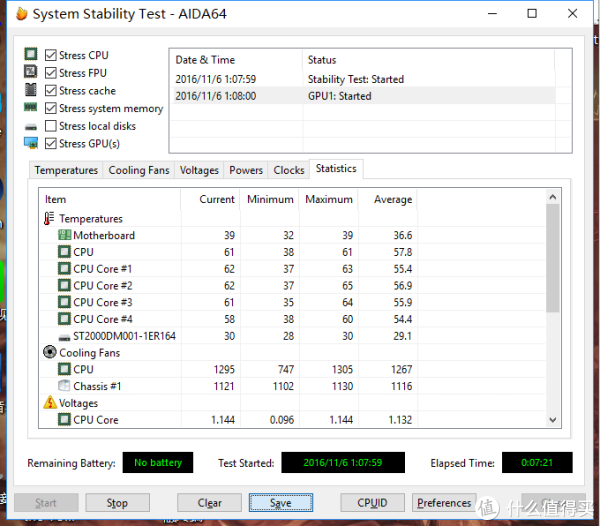The image size is (600, 526).
Task: Uncheck the Stress CPU checkbox
Action: point(51,55)
